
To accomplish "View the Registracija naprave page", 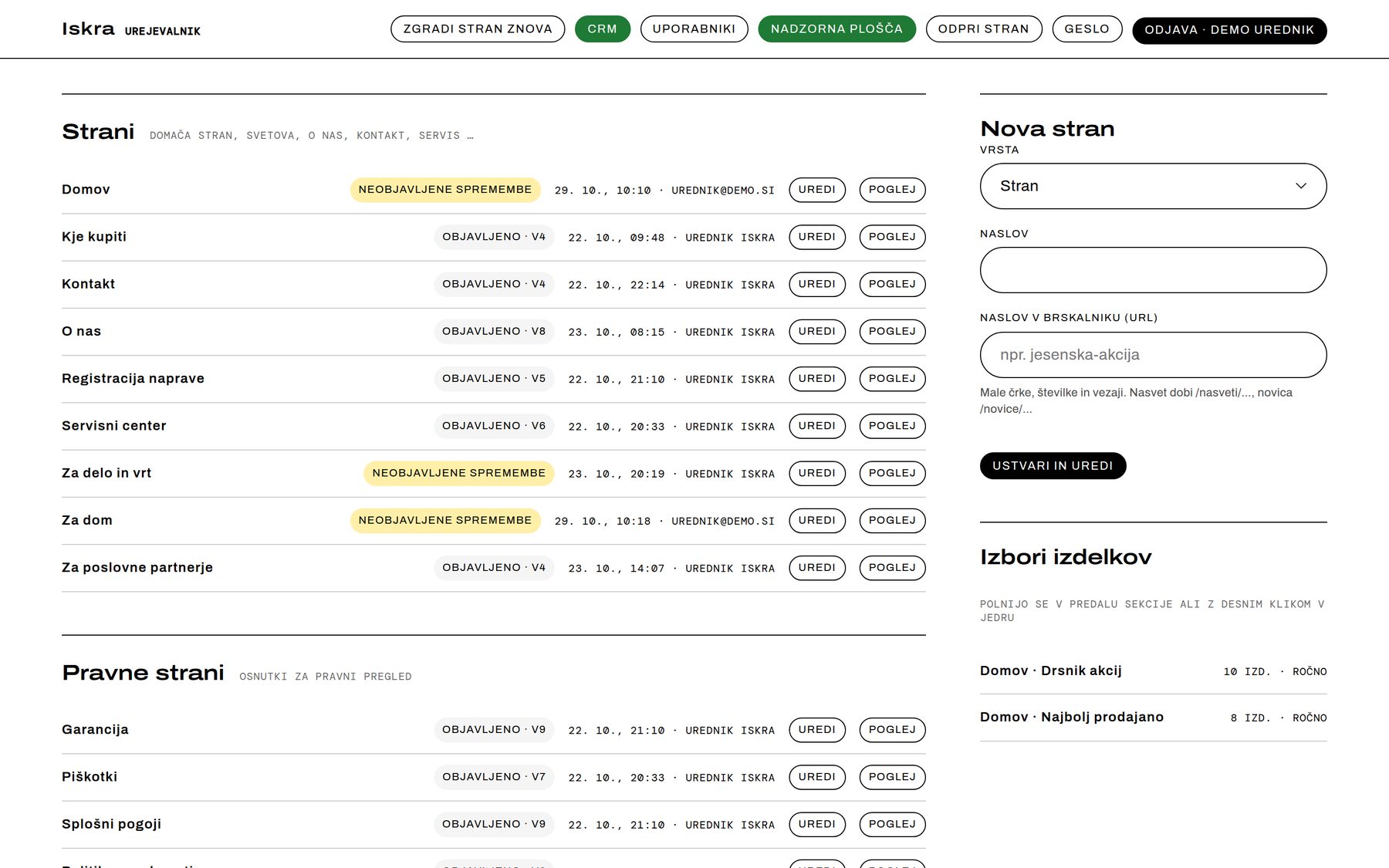I will click(x=892, y=379).
